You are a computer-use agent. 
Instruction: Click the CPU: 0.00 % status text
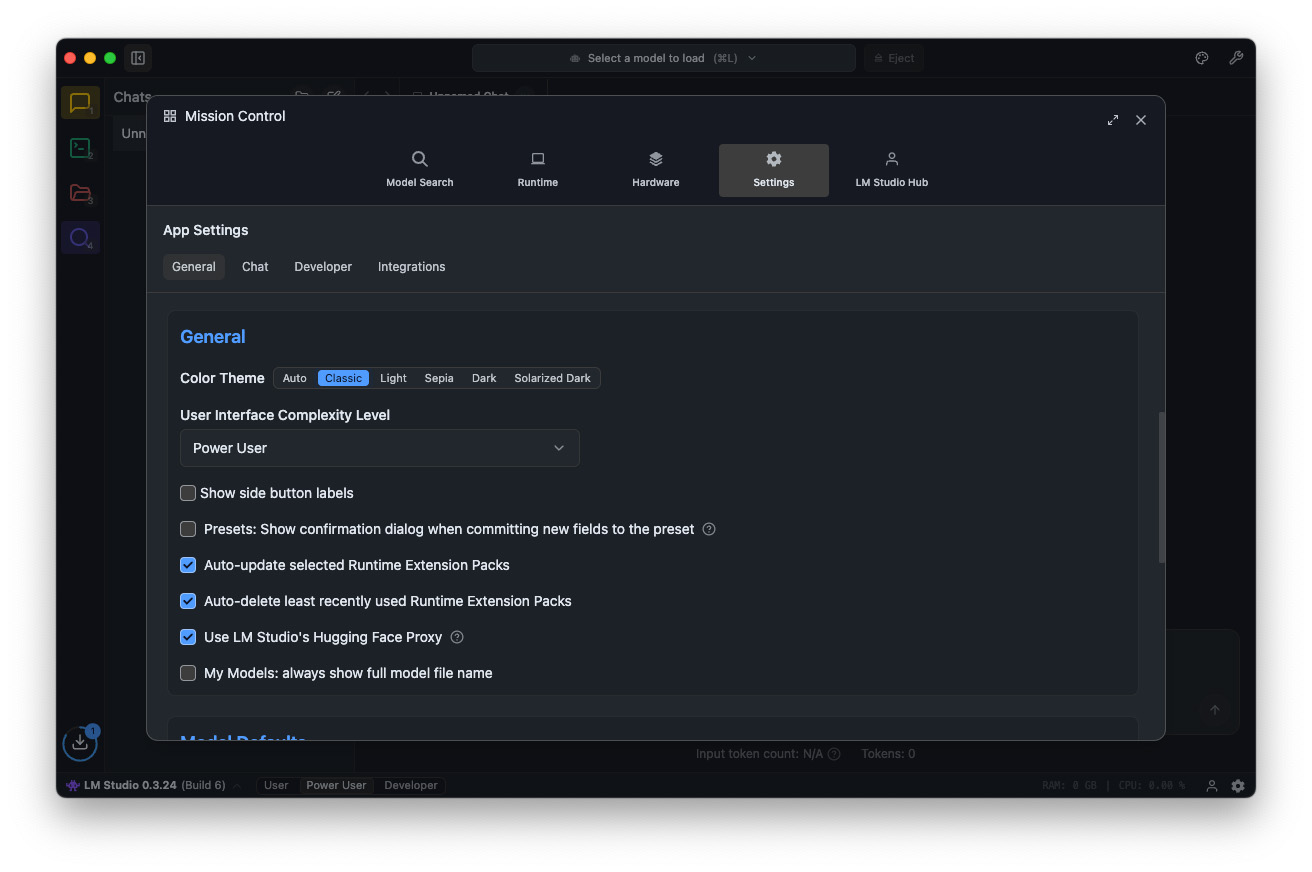(x=1150, y=786)
